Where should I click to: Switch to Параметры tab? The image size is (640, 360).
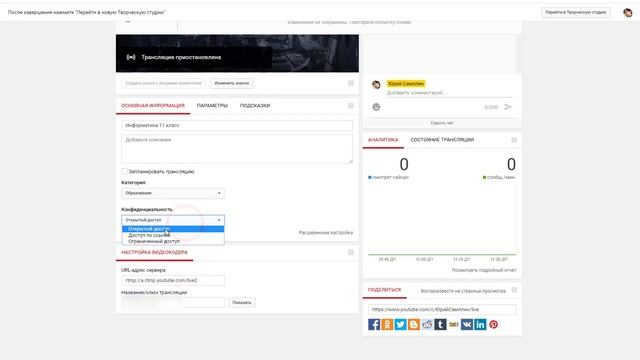tap(212, 106)
